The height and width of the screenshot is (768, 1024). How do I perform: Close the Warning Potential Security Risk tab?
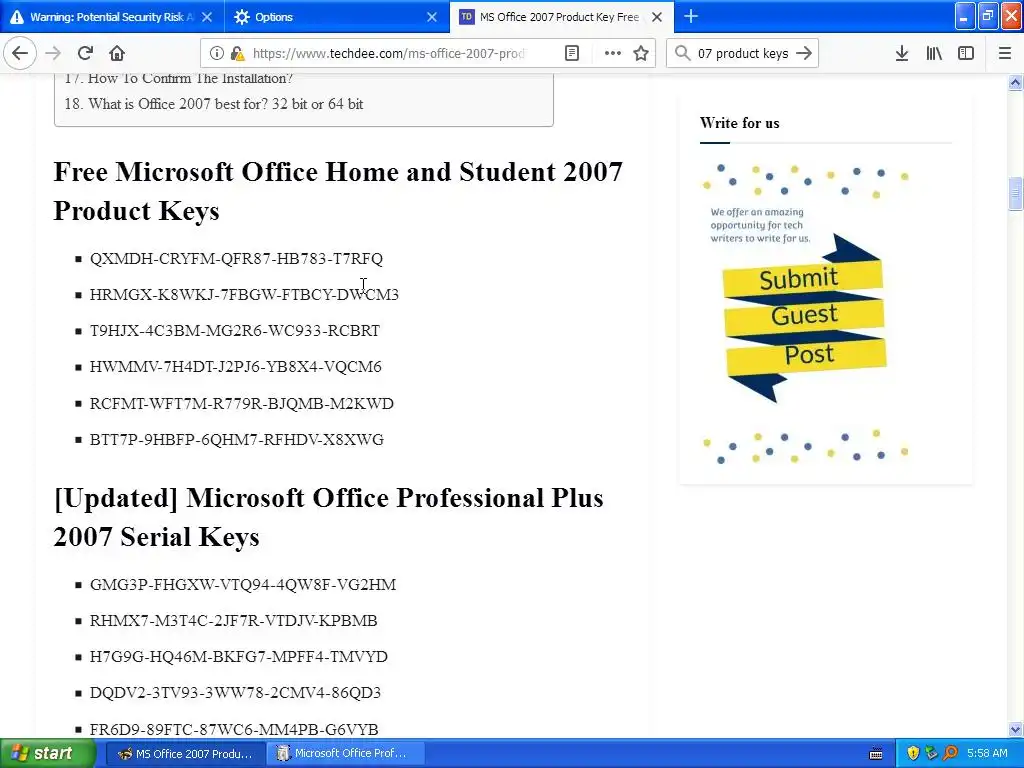[x=207, y=17]
